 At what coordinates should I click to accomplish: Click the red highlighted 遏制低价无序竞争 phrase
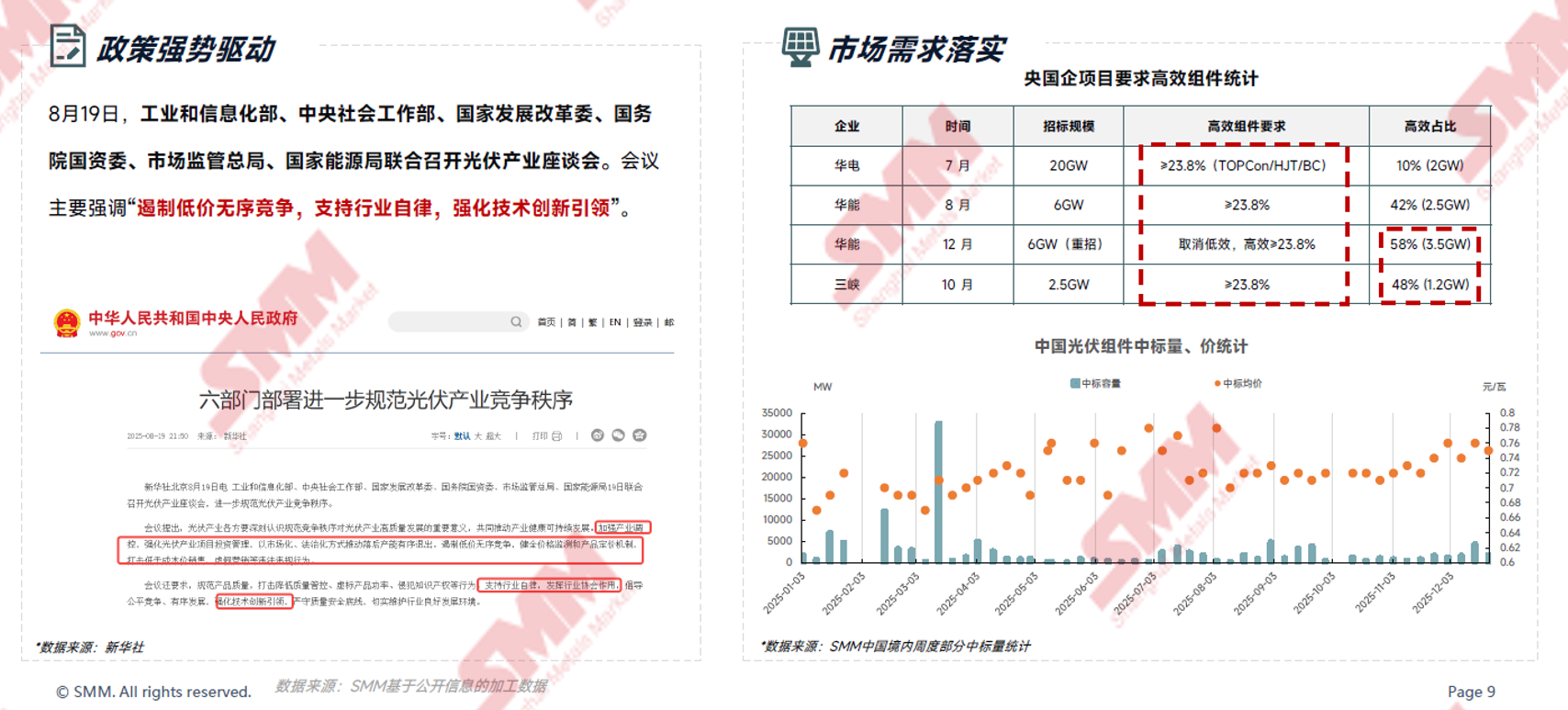coord(216,208)
